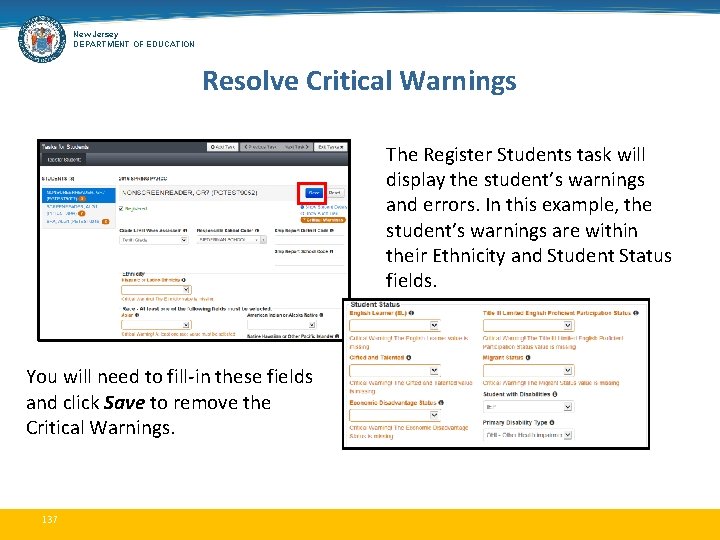The width and height of the screenshot is (720, 540).
Task: Open the Primary Disability Type dropdown
Action: tap(529, 435)
